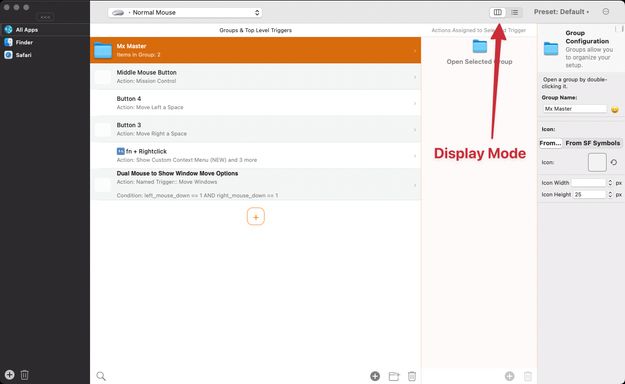The image size is (625, 384).
Task: Click the empty icon image well
Action: click(x=597, y=162)
